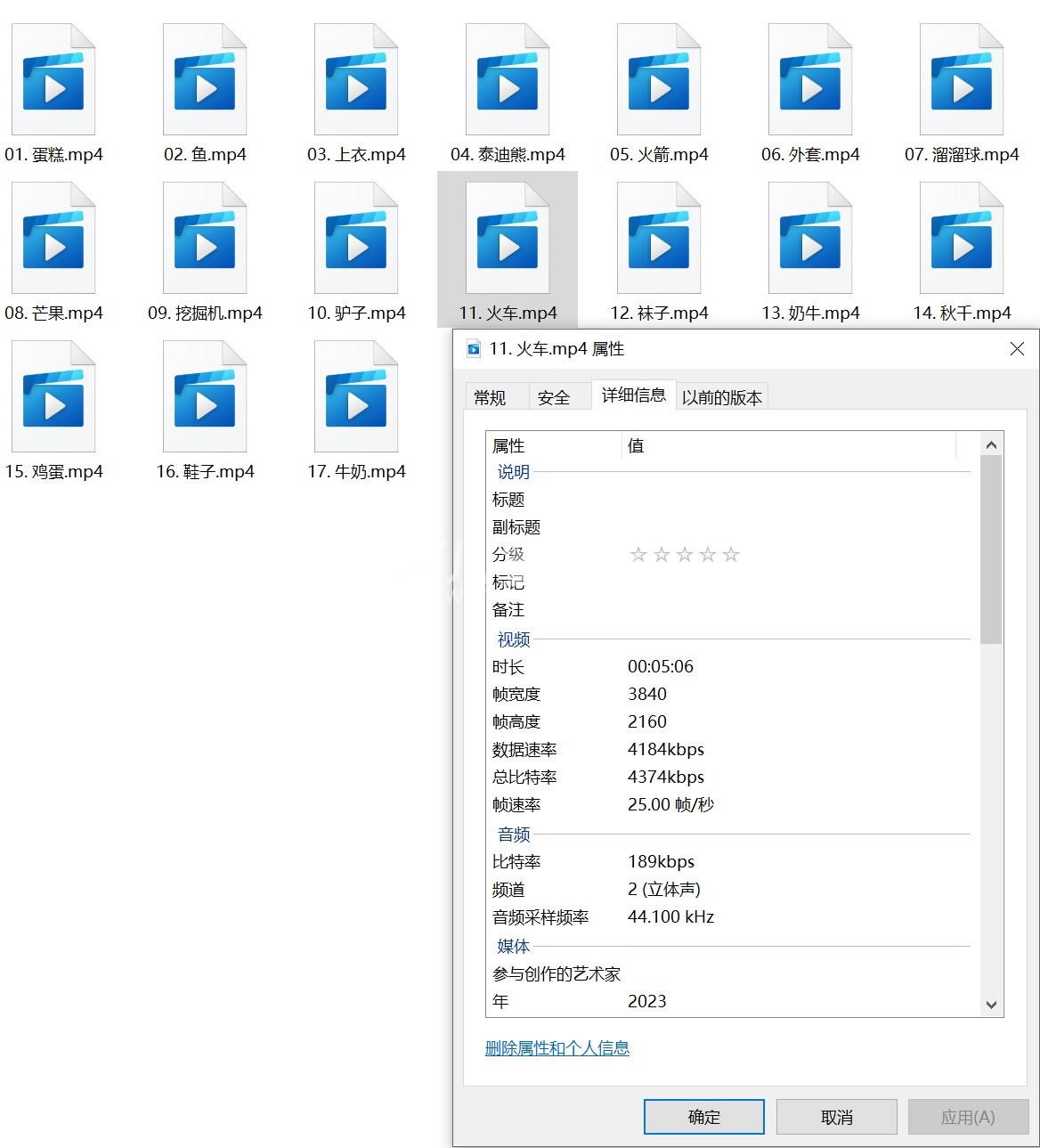Viewport: 1040px width, 1148px height.
Task: Select the 14. 秋千.mp4 file icon
Action: (962, 240)
